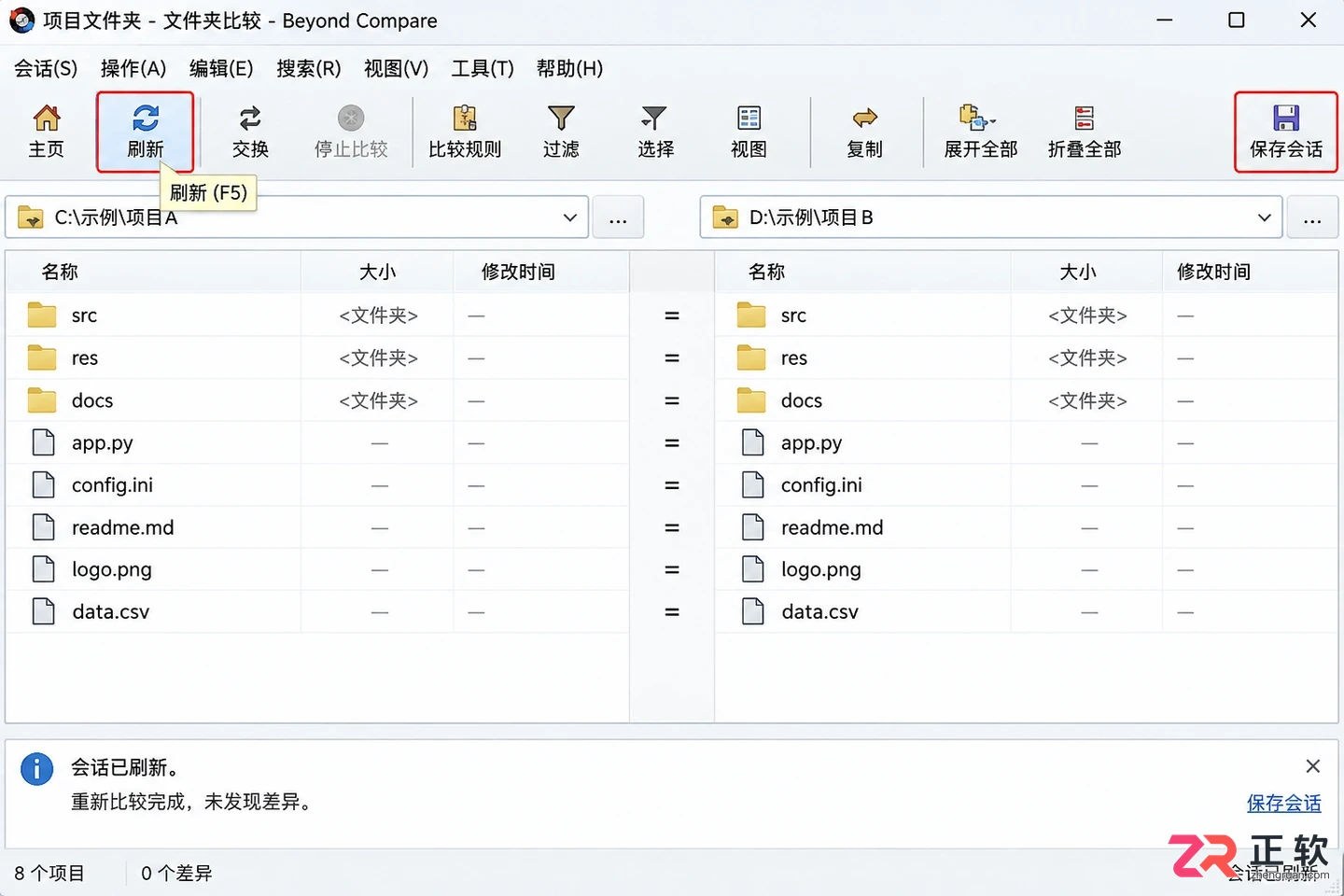Click the left path field C:\示例\项目 A

pyautogui.click(x=297, y=217)
